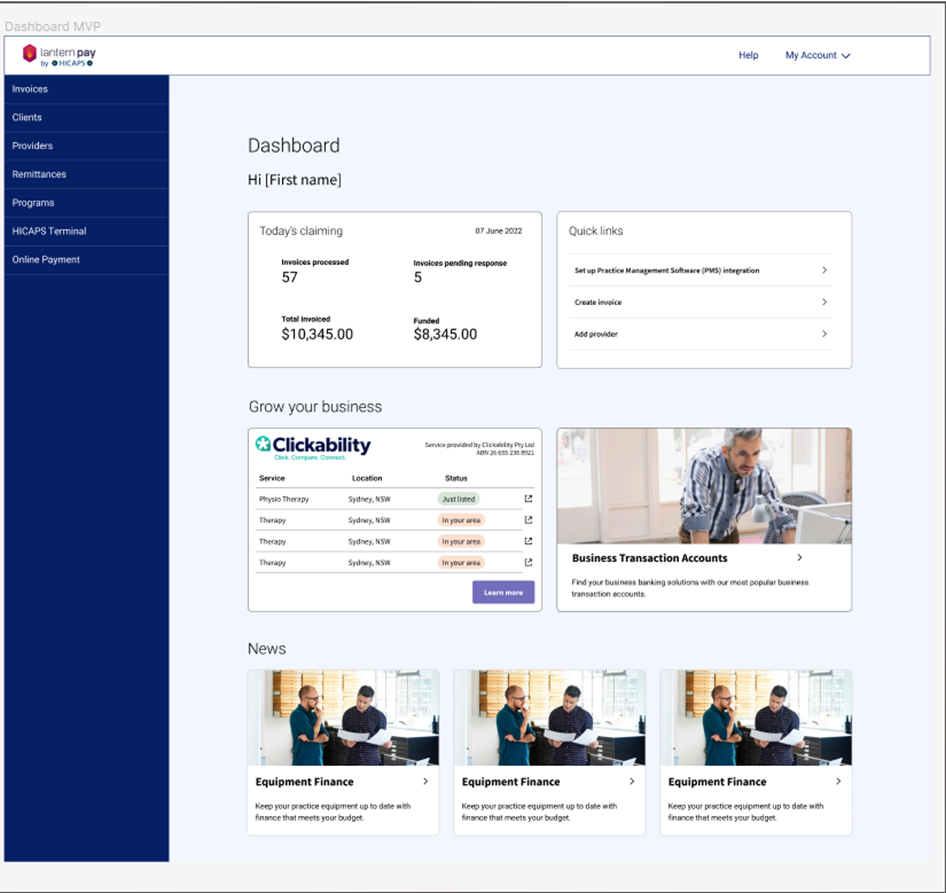Image resolution: width=946 pixels, height=893 pixels.
Task: Click the arrow icon on the third Equipment Finance card
Action: click(838, 782)
